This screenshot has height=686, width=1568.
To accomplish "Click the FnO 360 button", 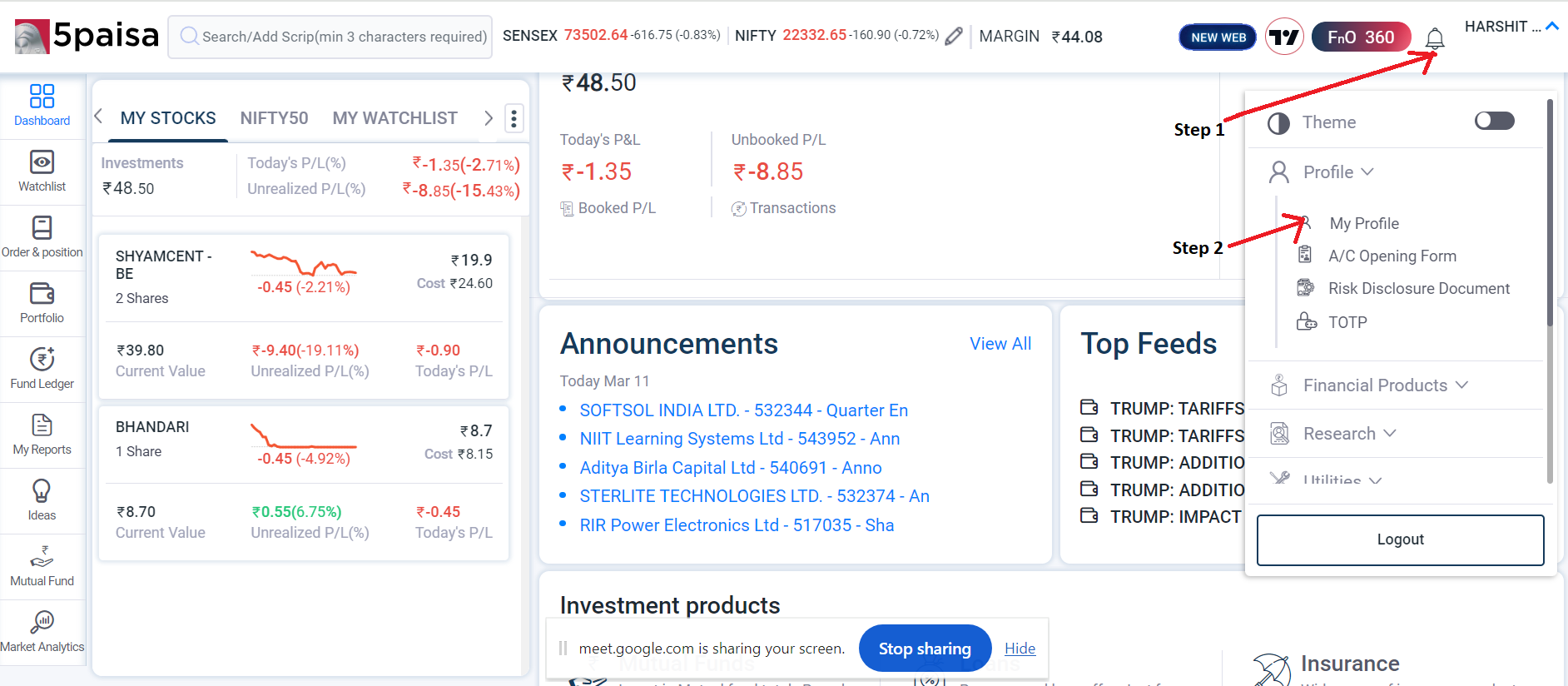I will (x=1361, y=37).
